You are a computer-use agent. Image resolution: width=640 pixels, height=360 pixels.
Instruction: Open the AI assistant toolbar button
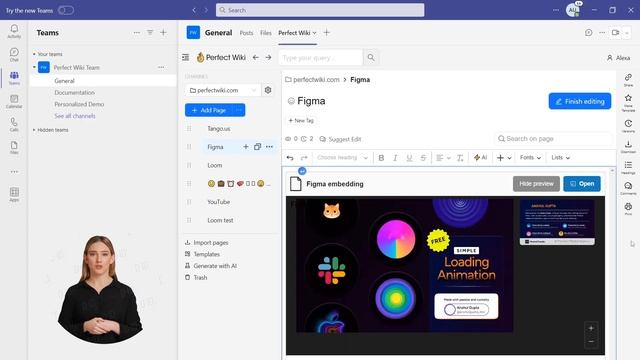480,158
